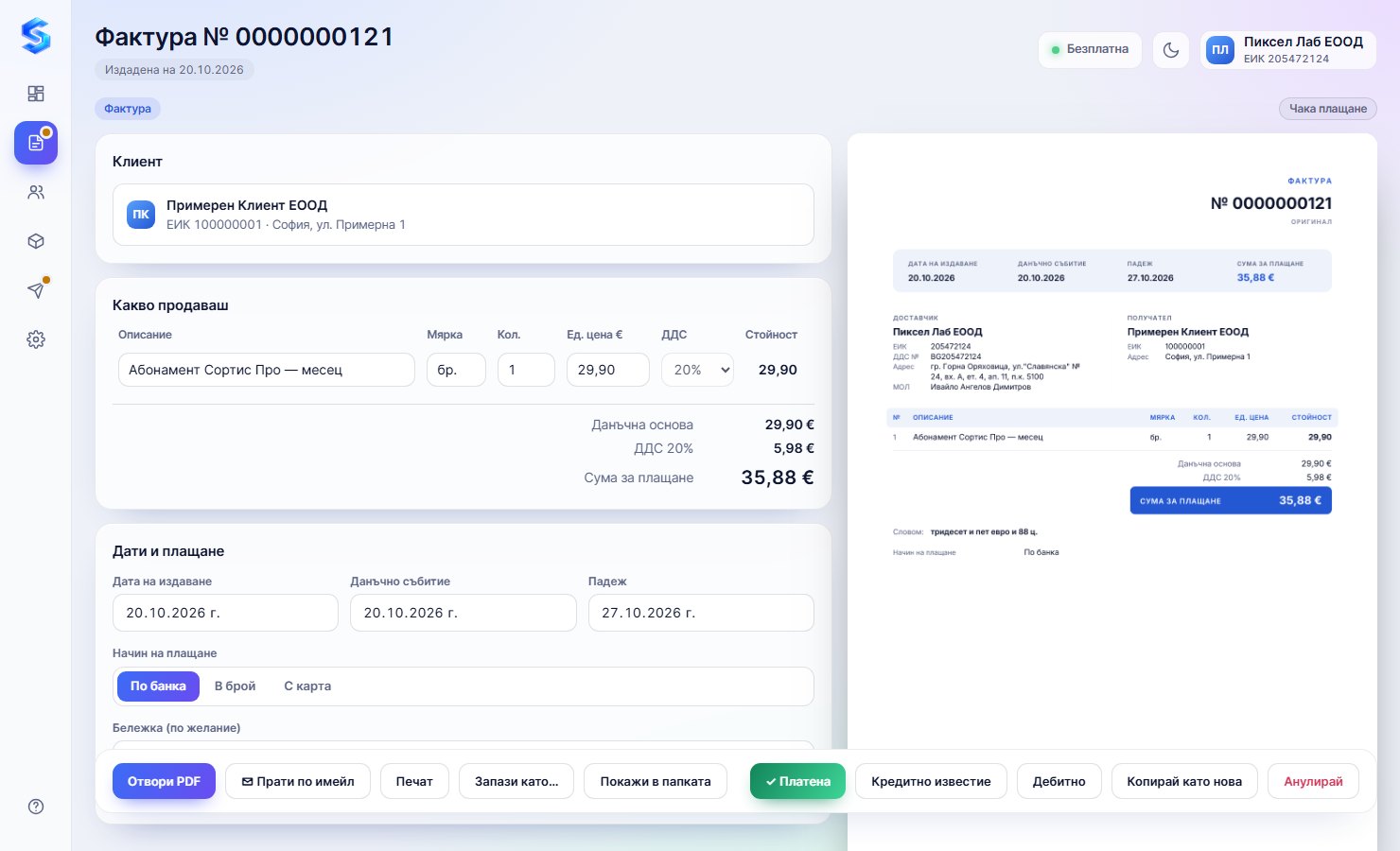Click the quantity field Кол.
This screenshot has width=1400, height=851.
tap(526, 370)
